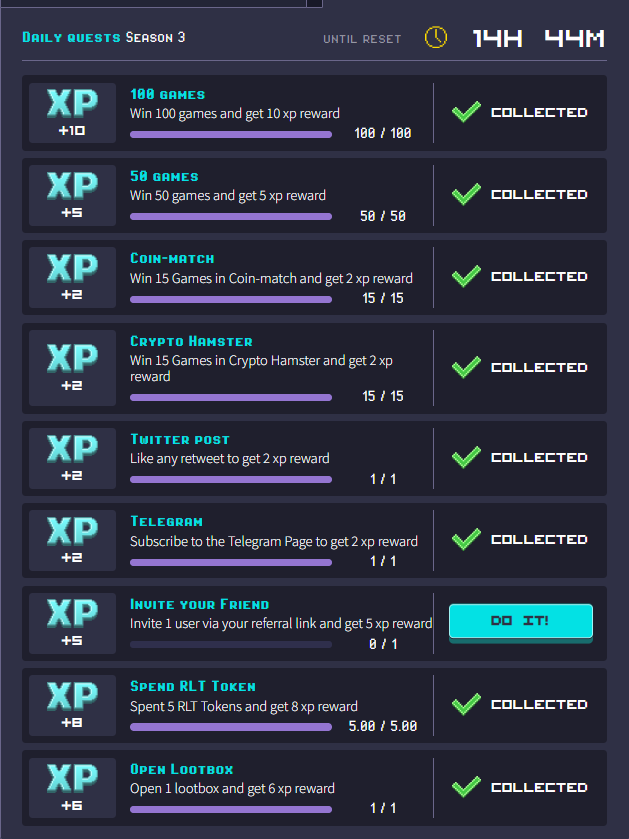Click the 14H 44M reset countdown timer
Image resolution: width=629 pixels, height=839 pixels.
(x=539, y=39)
